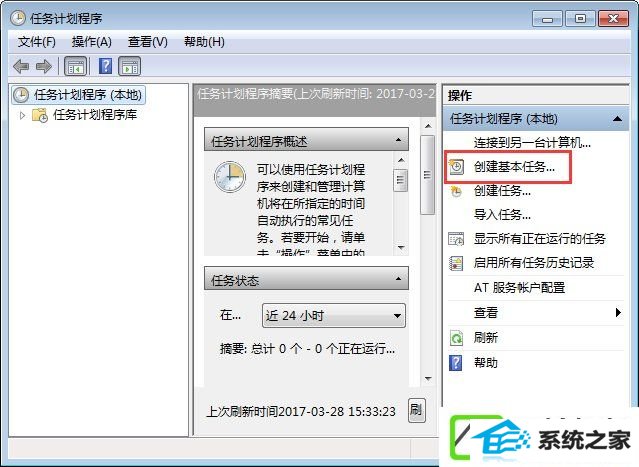Open the 操作(A) menu
The height and width of the screenshot is (467, 639).
91,42
